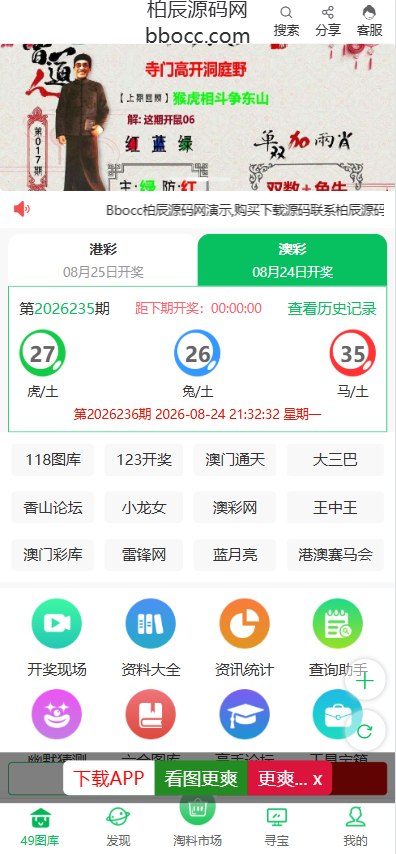Viewport: 396px width, 854px height.
Task: Click 下载APP button
Action: [109, 778]
